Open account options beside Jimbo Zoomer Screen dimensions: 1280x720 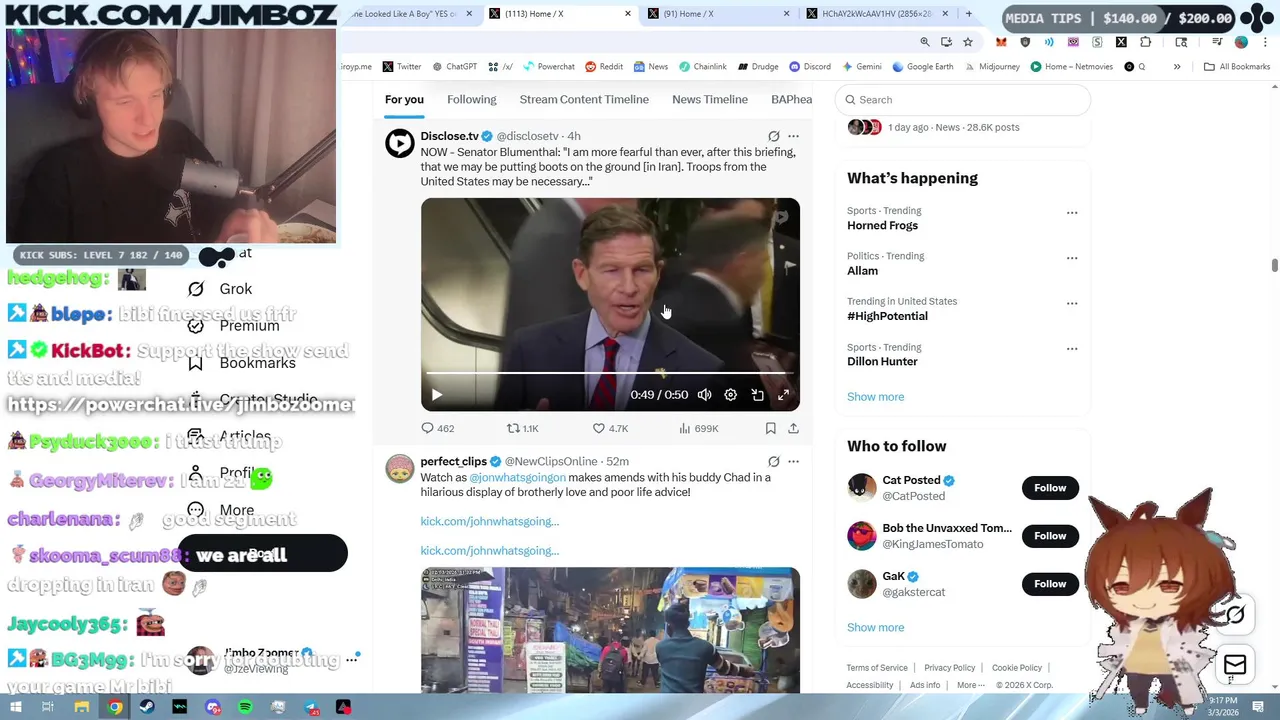coord(351,660)
